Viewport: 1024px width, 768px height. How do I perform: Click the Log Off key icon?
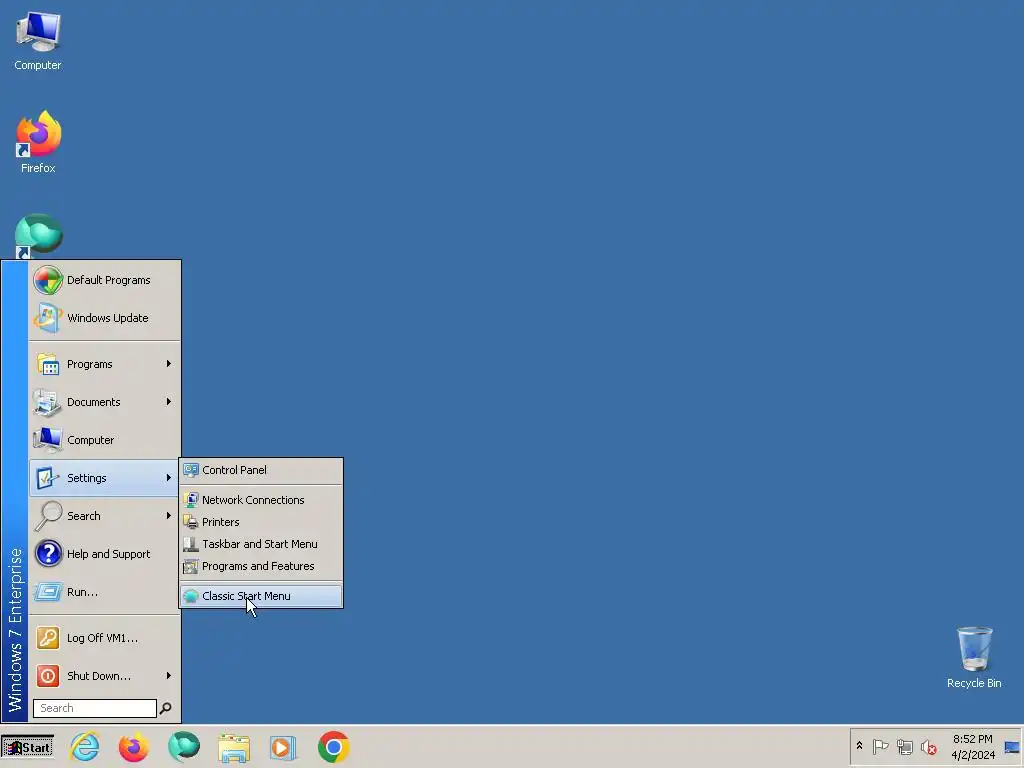pyautogui.click(x=48, y=638)
